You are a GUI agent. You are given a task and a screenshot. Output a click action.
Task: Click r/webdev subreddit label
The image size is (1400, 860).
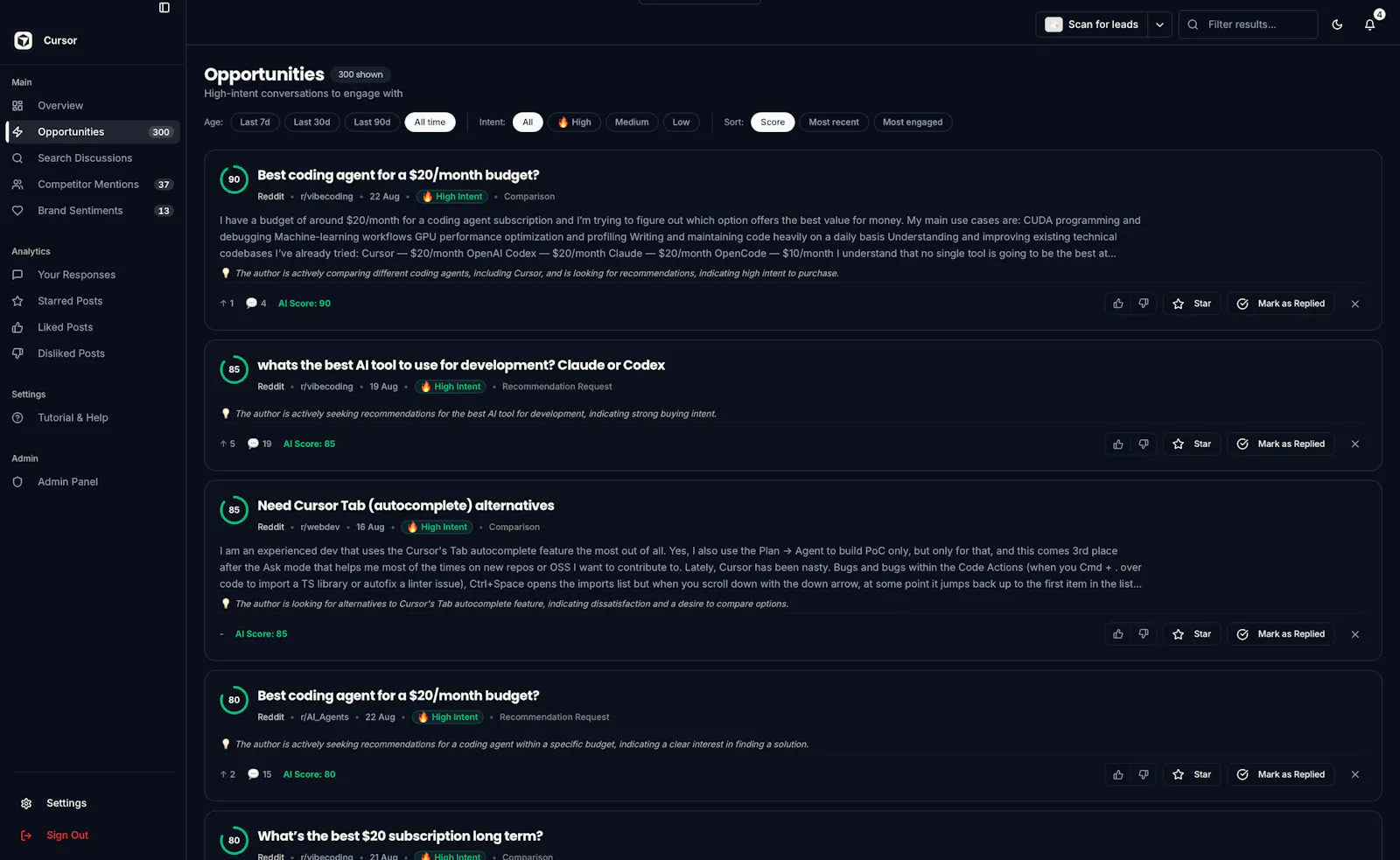[x=320, y=528]
